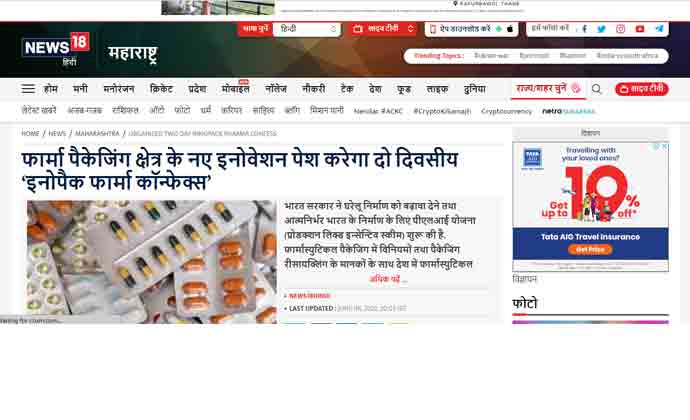Screen dimensions: 690x420
Task: Click the search magnifier icon
Action: [x=596, y=89]
